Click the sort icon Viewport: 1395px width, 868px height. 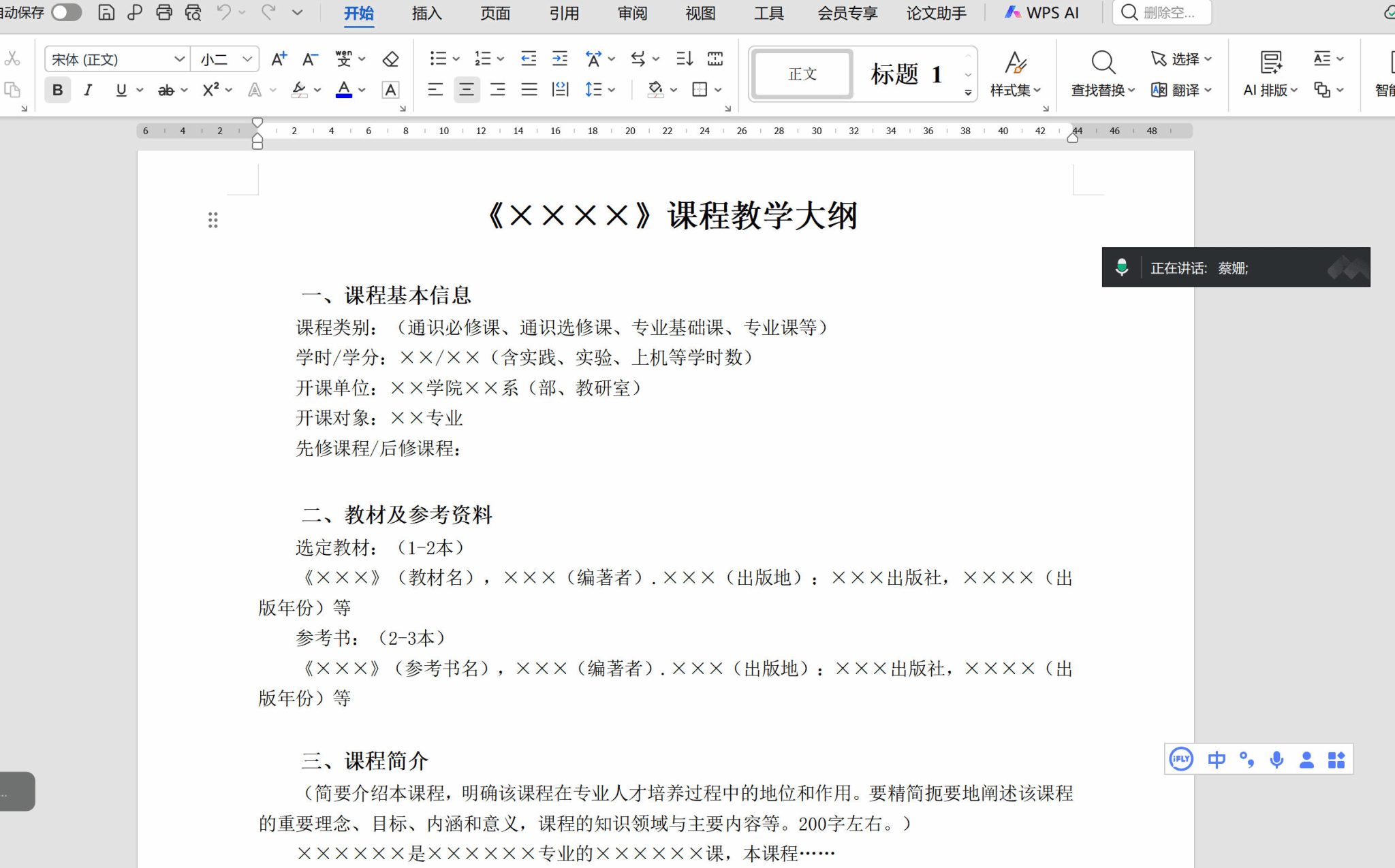pos(685,59)
